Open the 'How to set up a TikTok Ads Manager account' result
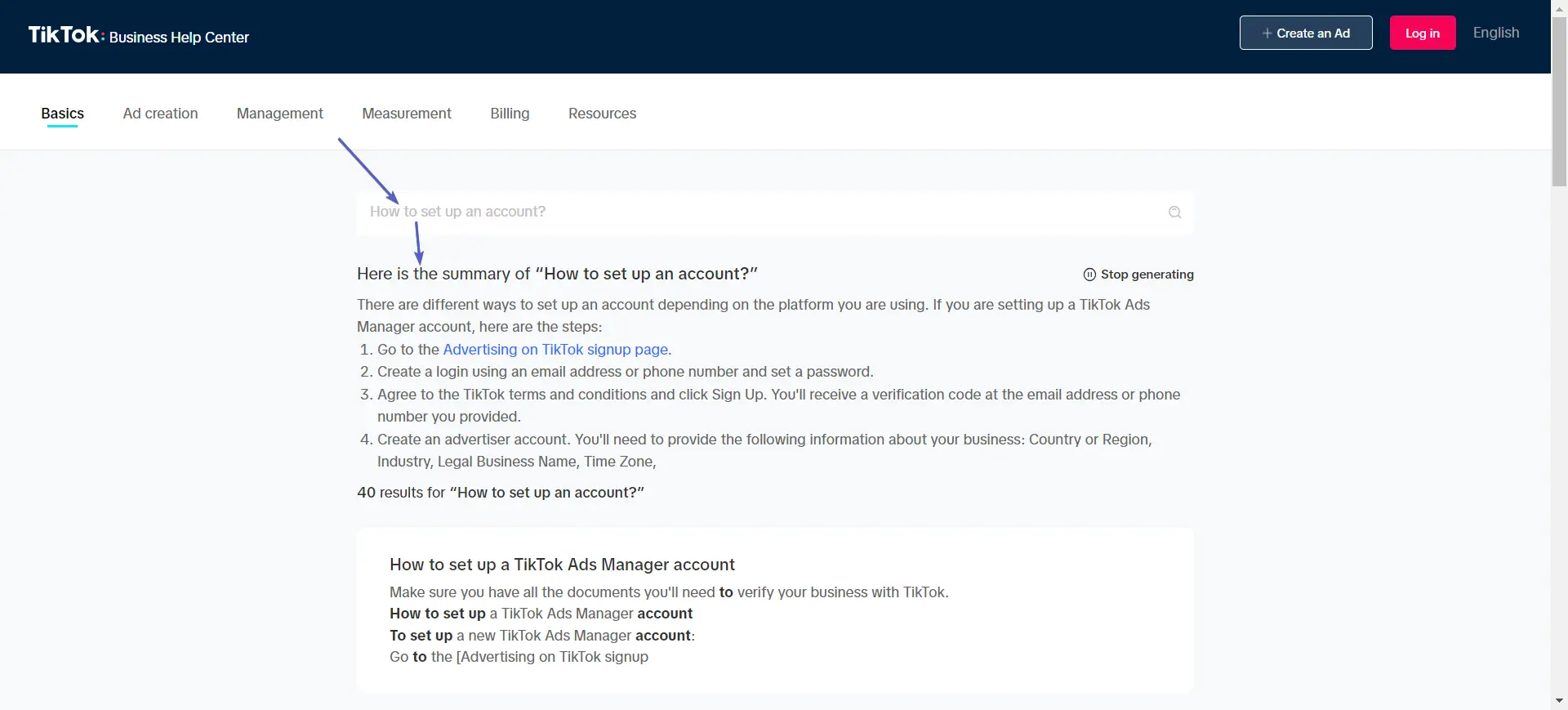Viewport: 1568px width, 710px height. point(562,565)
